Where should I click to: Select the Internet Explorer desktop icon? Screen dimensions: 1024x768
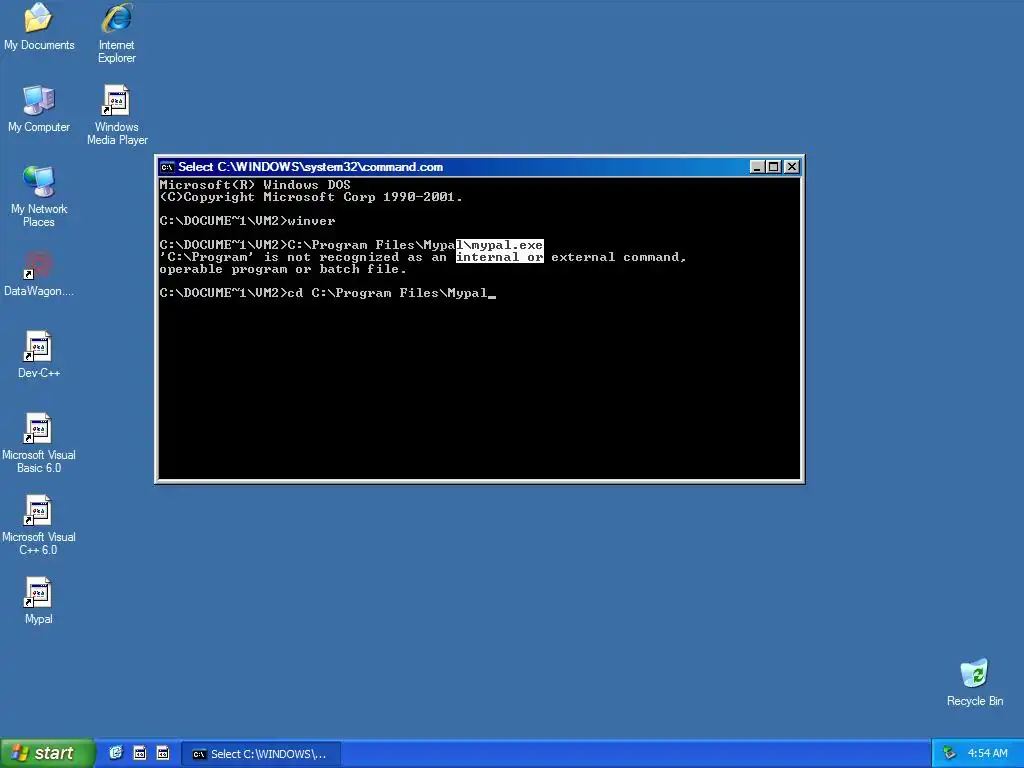(117, 33)
